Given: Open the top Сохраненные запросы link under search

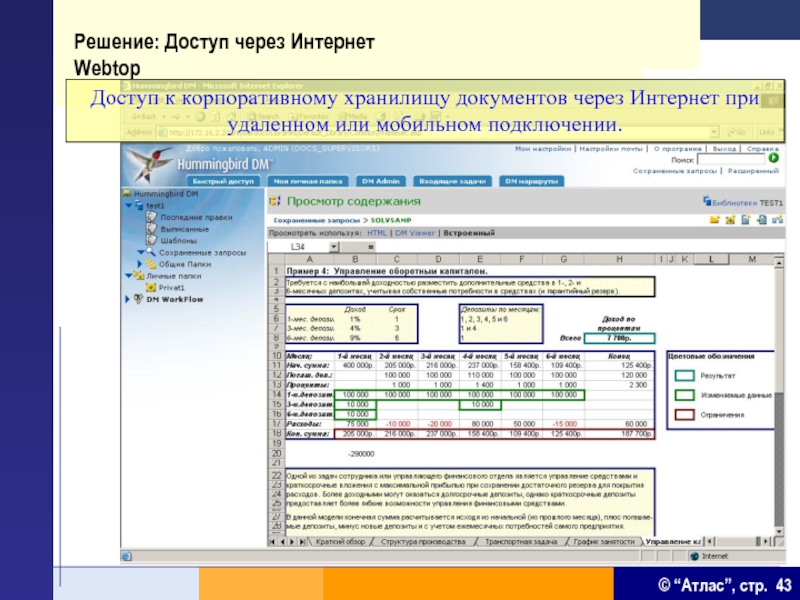Looking at the screenshot, I should click(x=675, y=171).
